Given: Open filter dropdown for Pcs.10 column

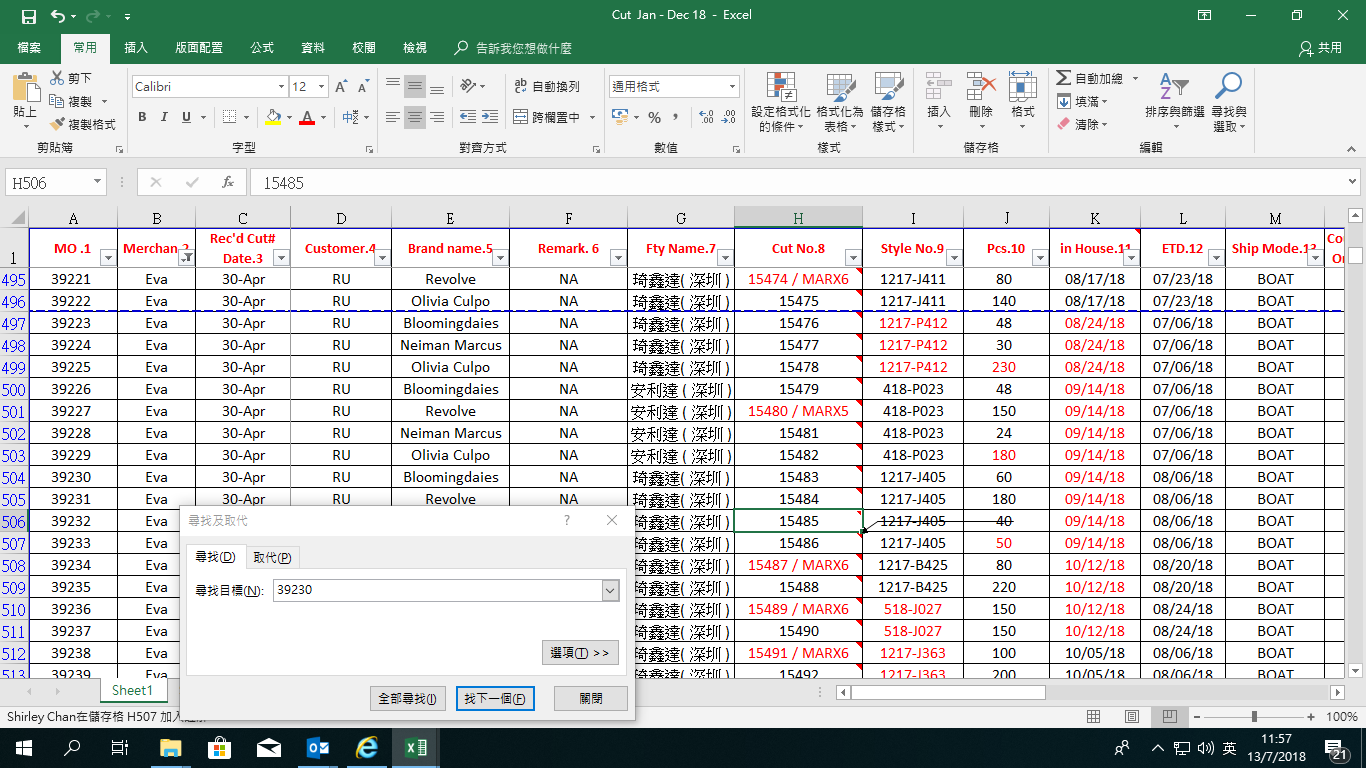Looking at the screenshot, I should pos(1040,258).
